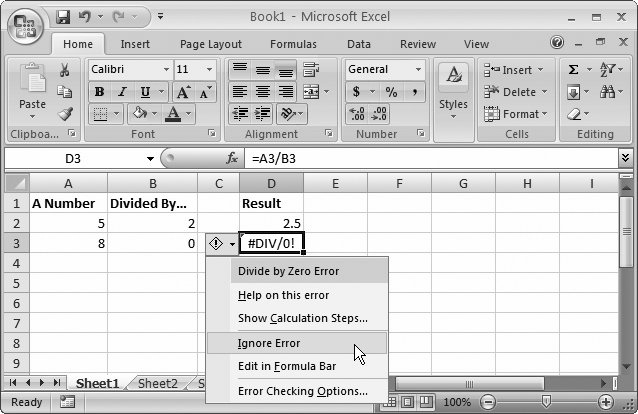638x414 pixels.
Task: Open Name Box dropdown arrow
Action: click(150, 159)
